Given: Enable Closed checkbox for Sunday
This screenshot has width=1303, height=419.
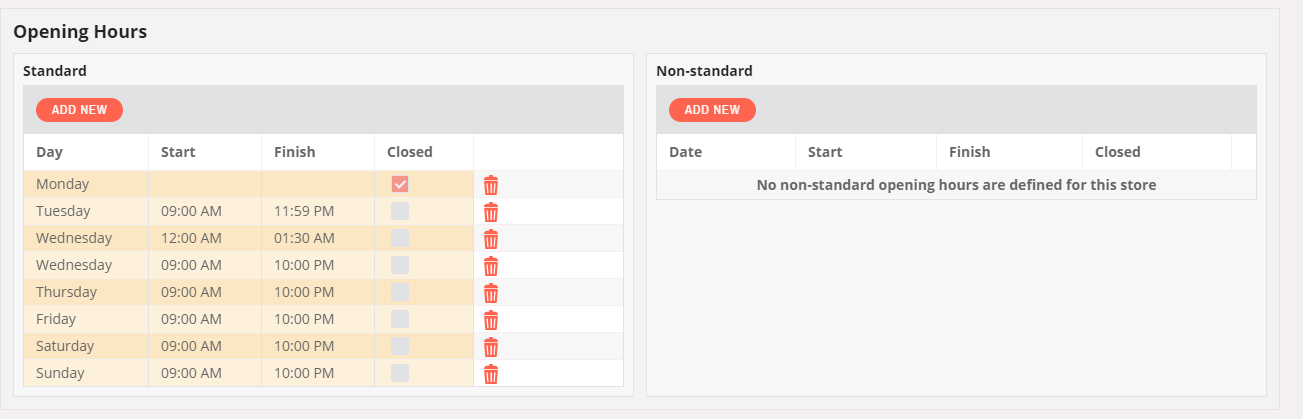Looking at the screenshot, I should pyautogui.click(x=400, y=373).
